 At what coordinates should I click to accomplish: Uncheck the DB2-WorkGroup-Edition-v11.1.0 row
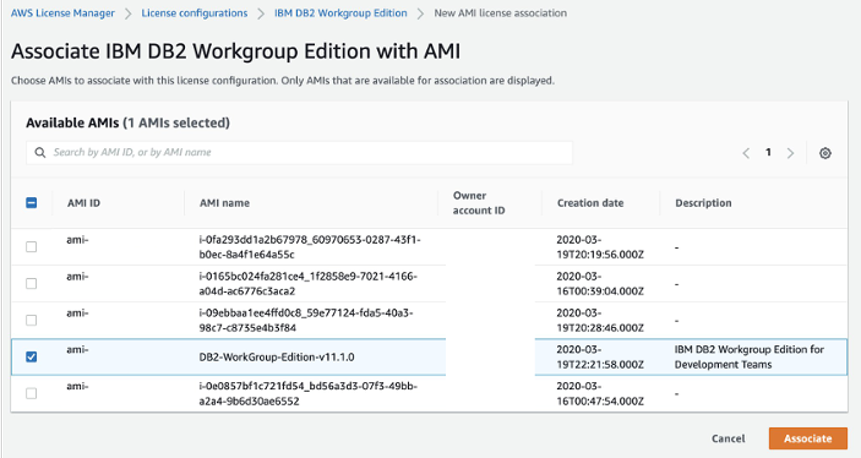pos(31,357)
